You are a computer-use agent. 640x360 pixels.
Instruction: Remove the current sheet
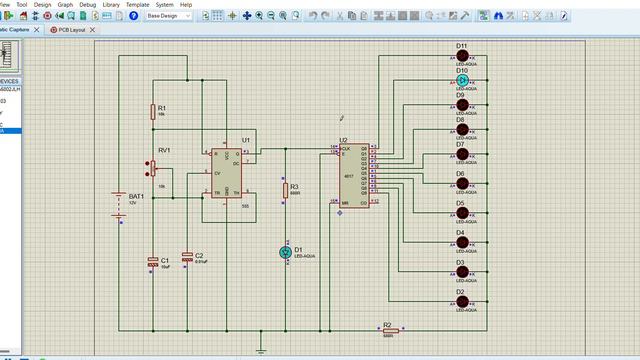pos(537,16)
